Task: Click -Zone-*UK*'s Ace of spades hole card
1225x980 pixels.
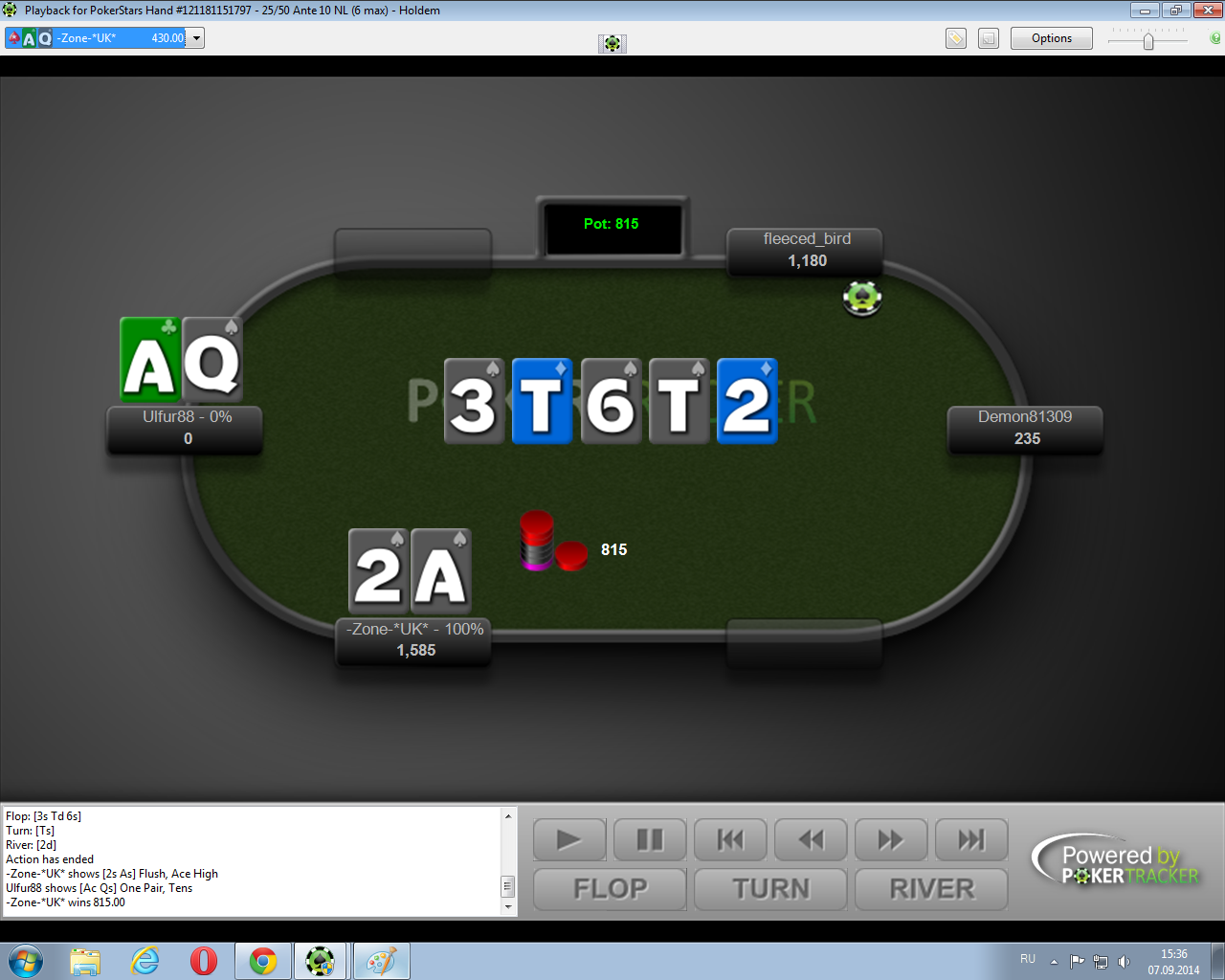Action: click(440, 570)
